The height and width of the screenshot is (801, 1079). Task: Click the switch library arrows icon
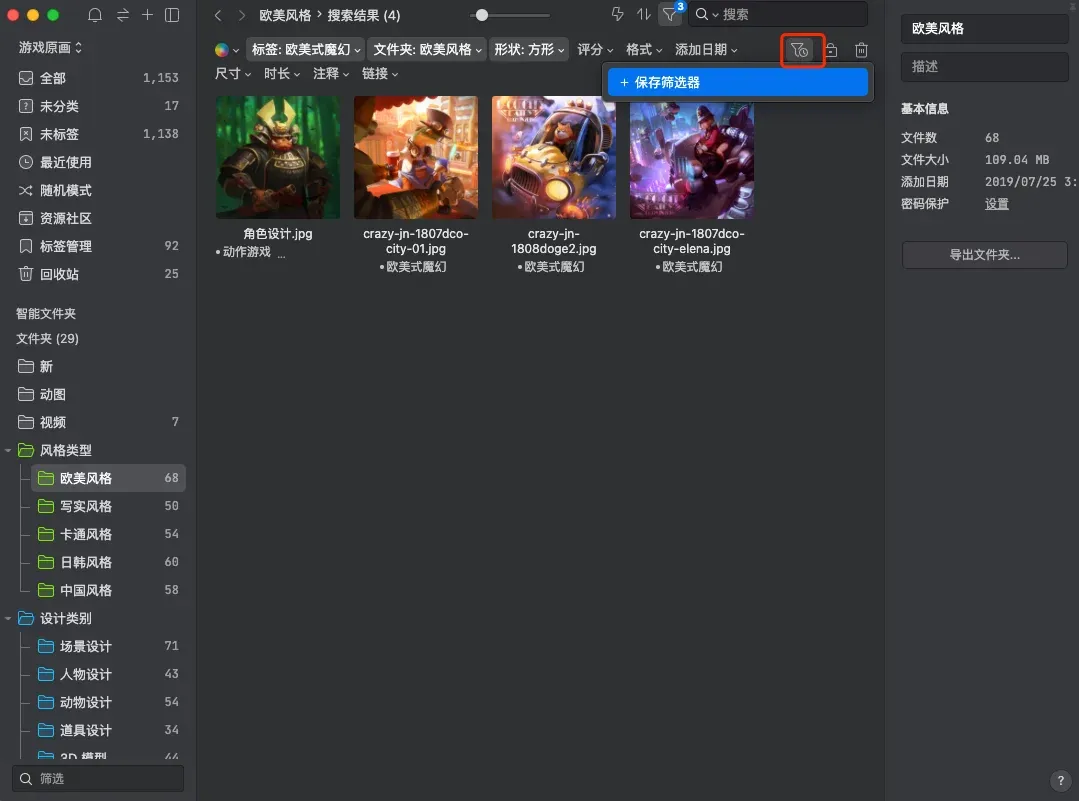coord(123,15)
